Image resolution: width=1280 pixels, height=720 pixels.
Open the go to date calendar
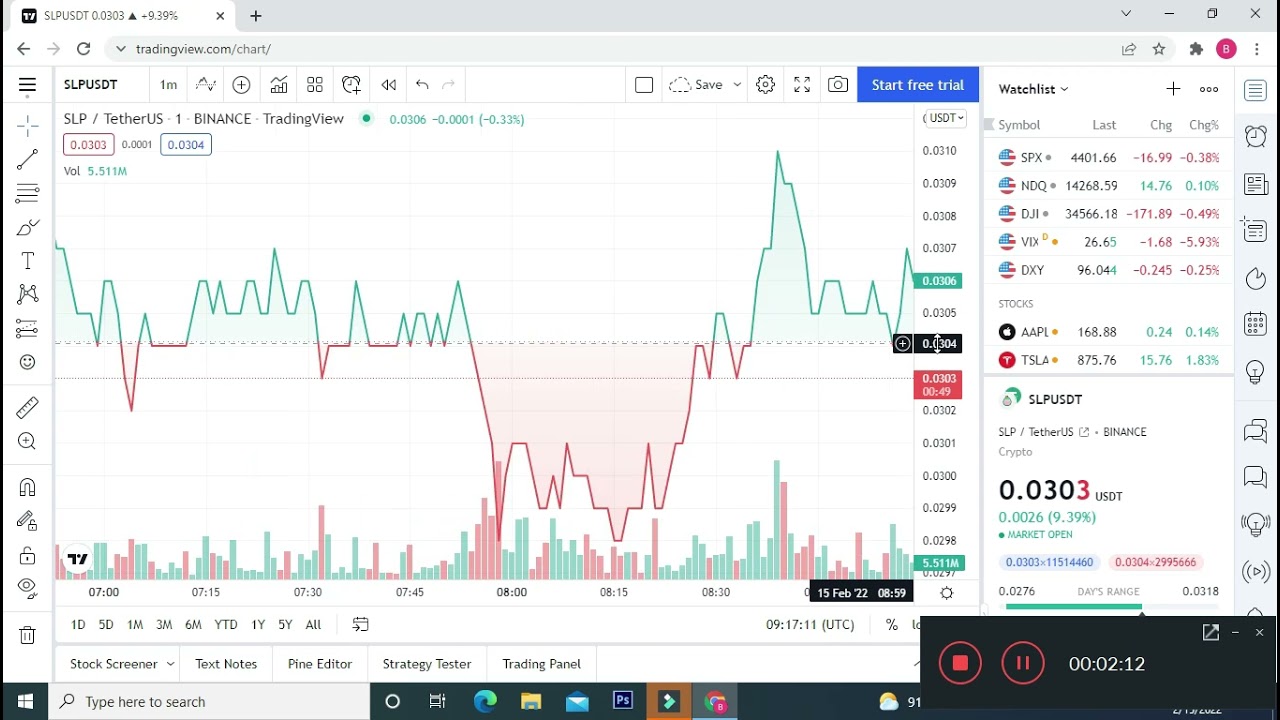(x=361, y=625)
